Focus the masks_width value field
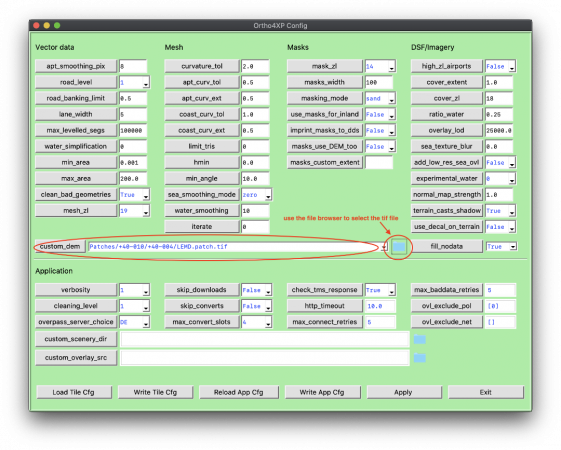Viewport: 561px width, 450px height. point(379,82)
